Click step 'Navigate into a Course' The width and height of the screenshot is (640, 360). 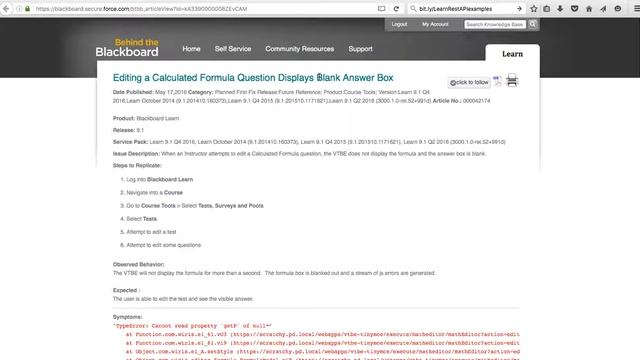(x=154, y=192)
